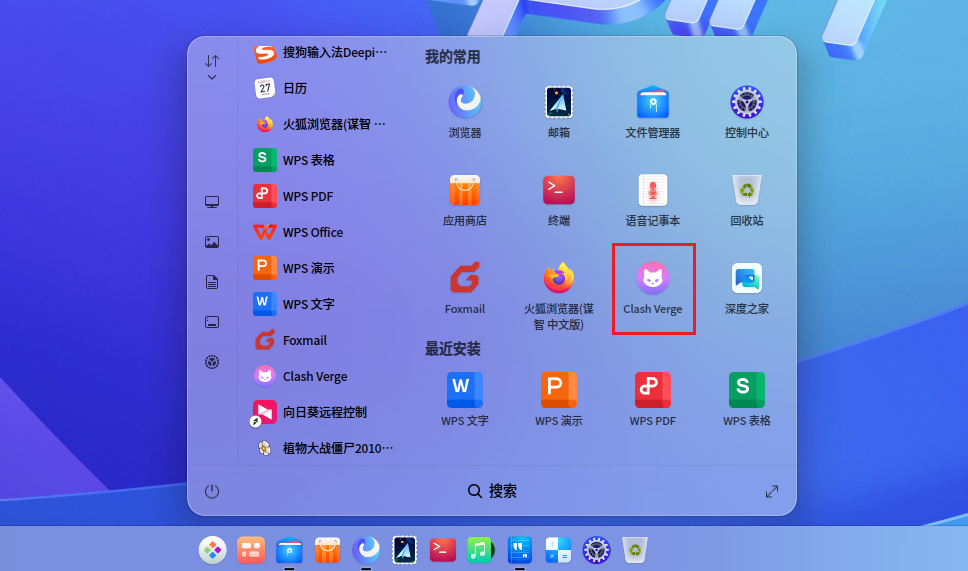The image size is (968, 571).
Task: Click the 搜索 search field
Action: pyautogui.click(x=492, y=491)
